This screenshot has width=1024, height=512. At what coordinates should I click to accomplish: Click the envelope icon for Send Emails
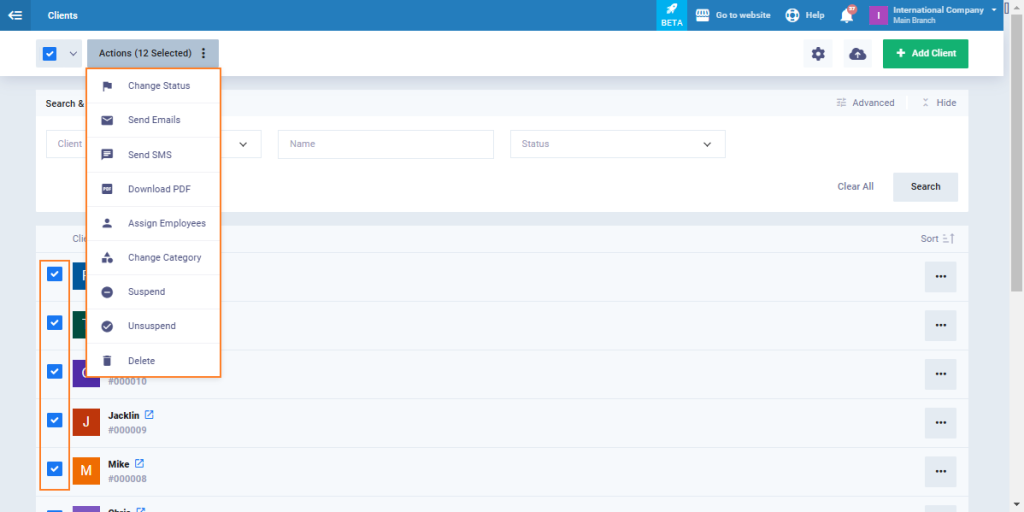pos(107,120)
